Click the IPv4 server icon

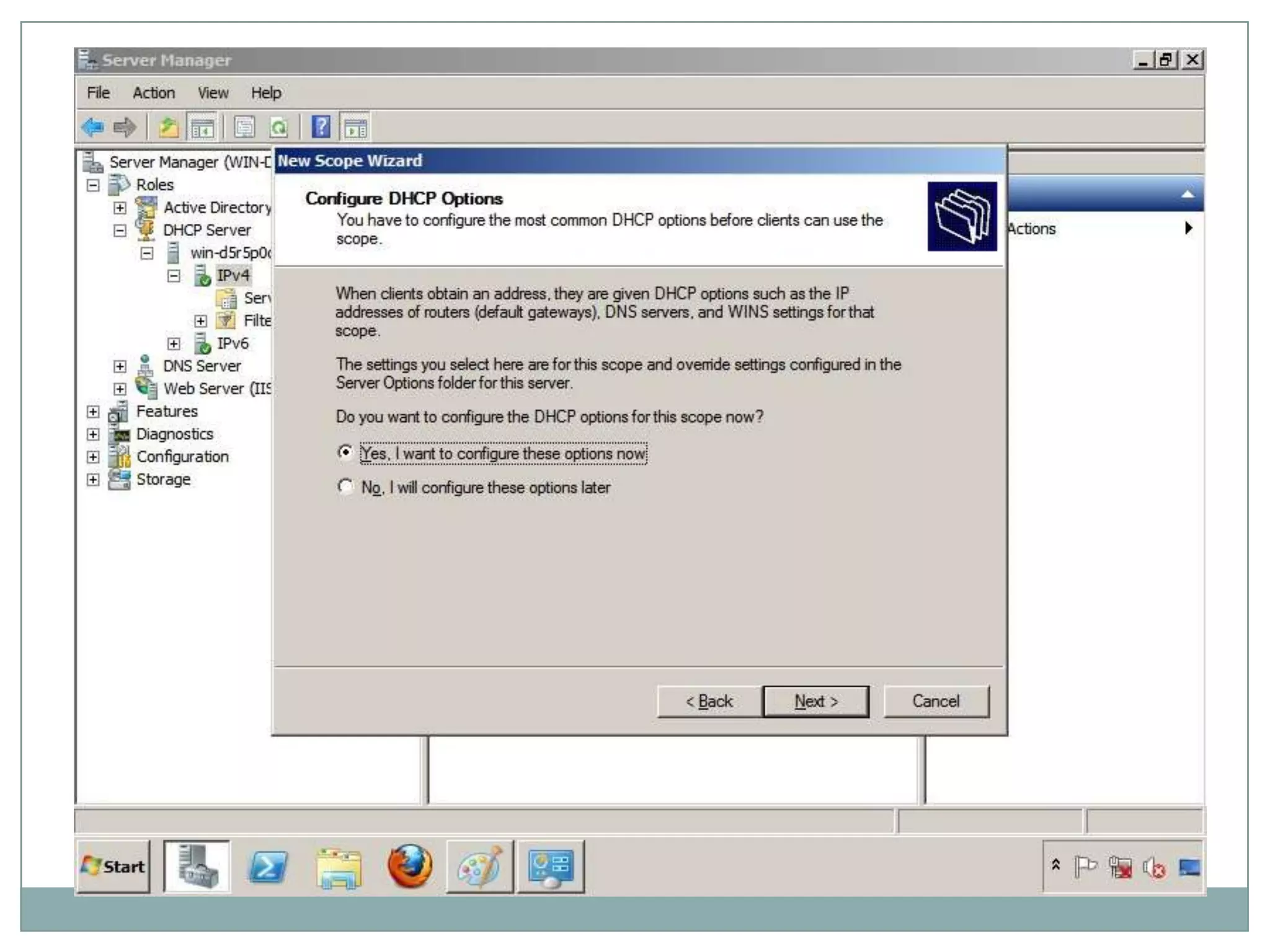pyautogui.click(x=202, y=275)
